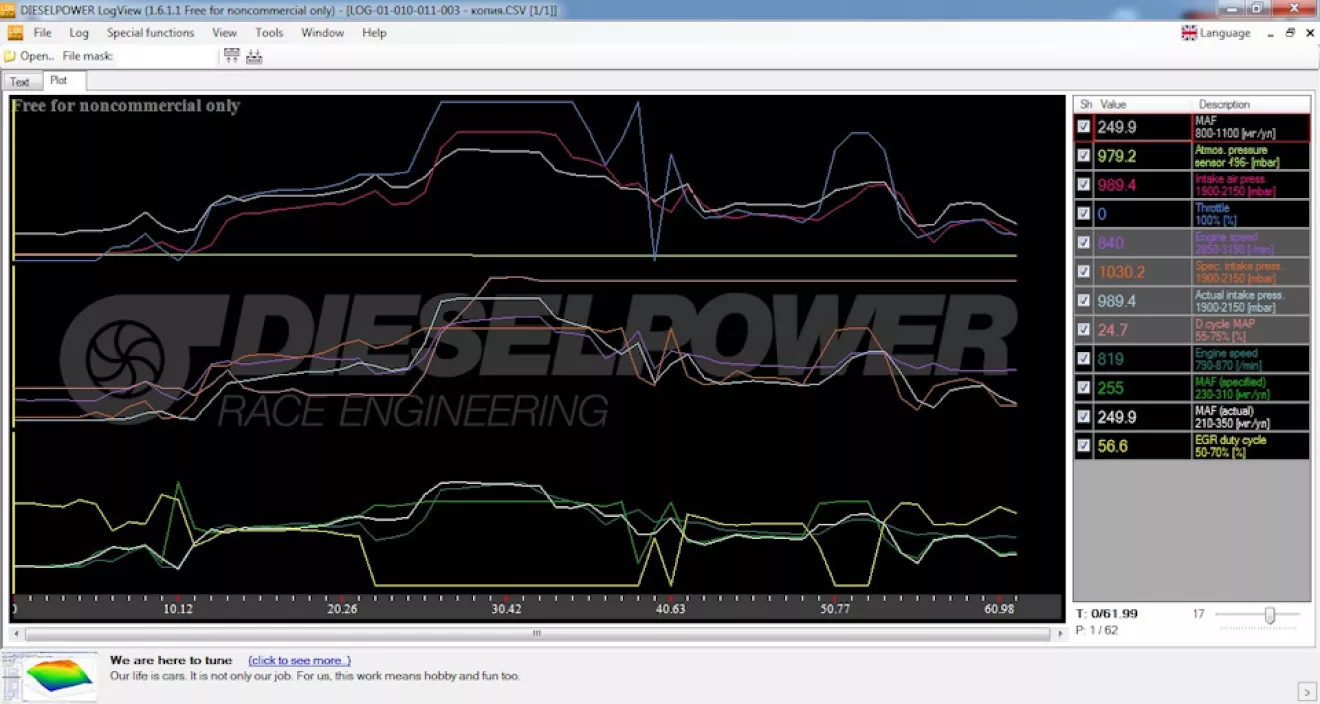Open the Tools menu
Image resolution: width=1320 pixels, height=704 pixels.
click(x=269, y=33)
